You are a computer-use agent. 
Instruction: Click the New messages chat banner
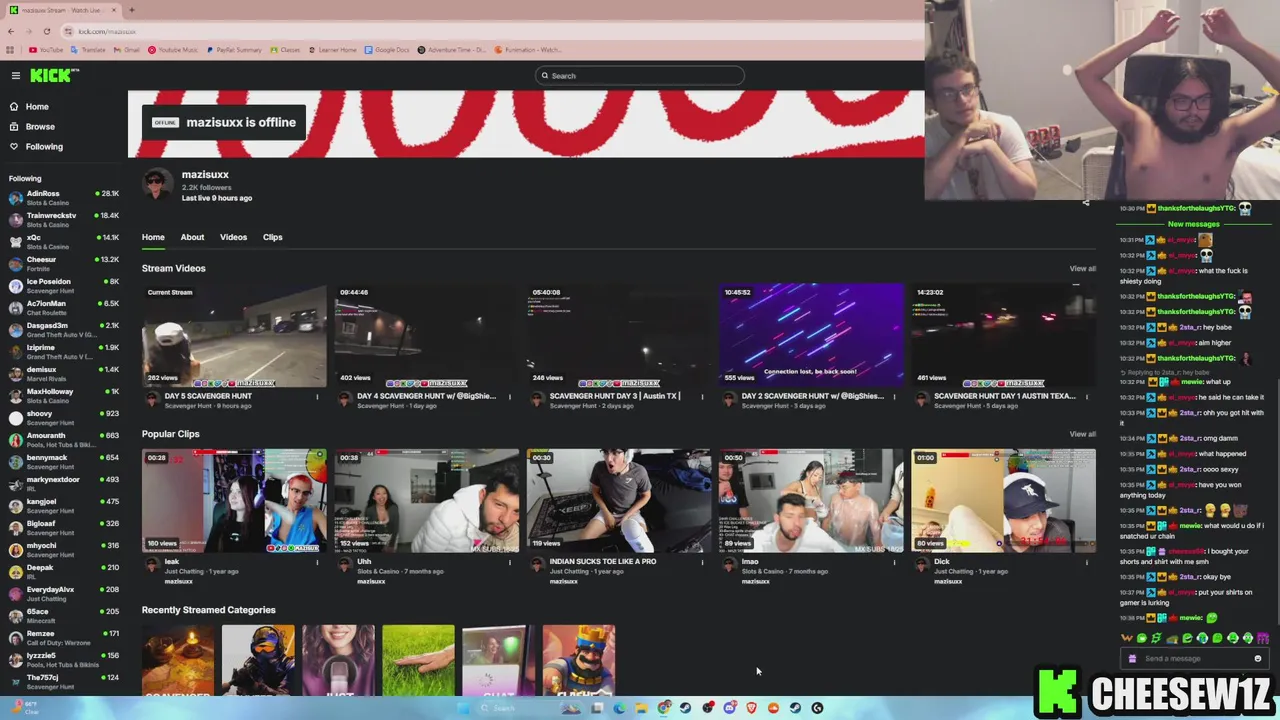(1193, 224)
